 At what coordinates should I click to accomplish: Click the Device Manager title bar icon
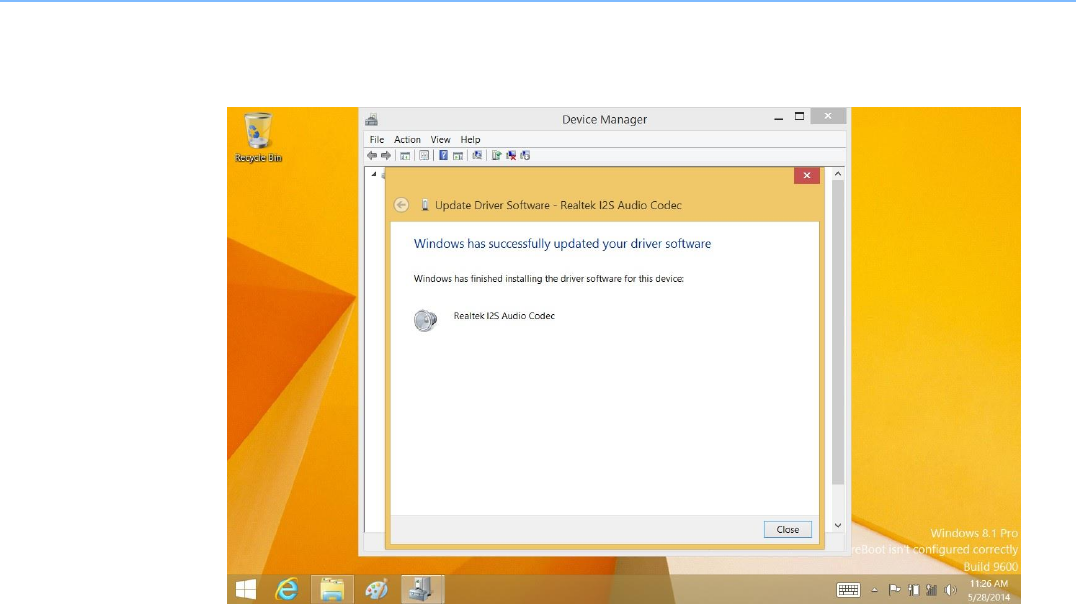pos(371,120)
